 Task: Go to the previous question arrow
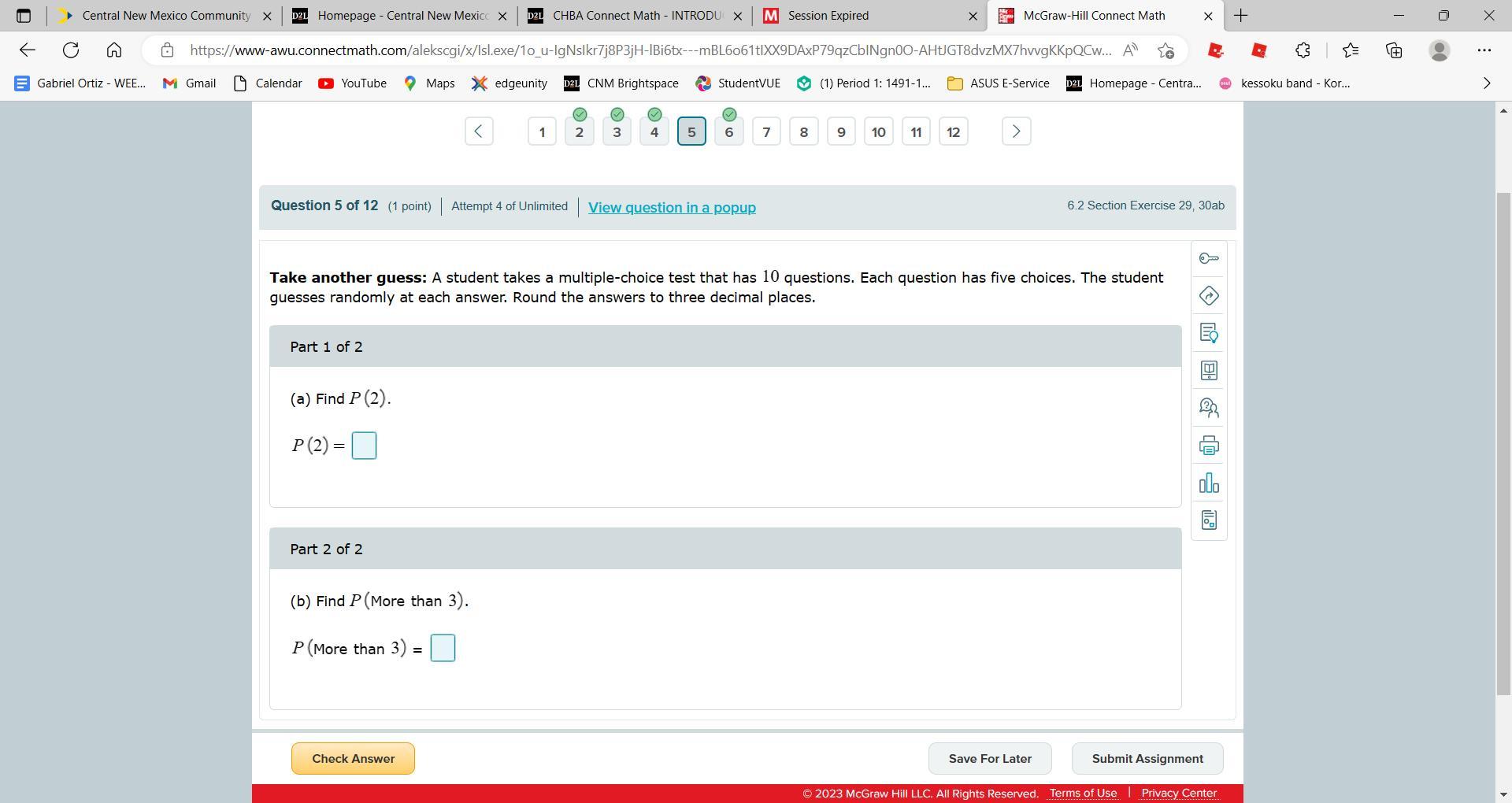(479, 131)
